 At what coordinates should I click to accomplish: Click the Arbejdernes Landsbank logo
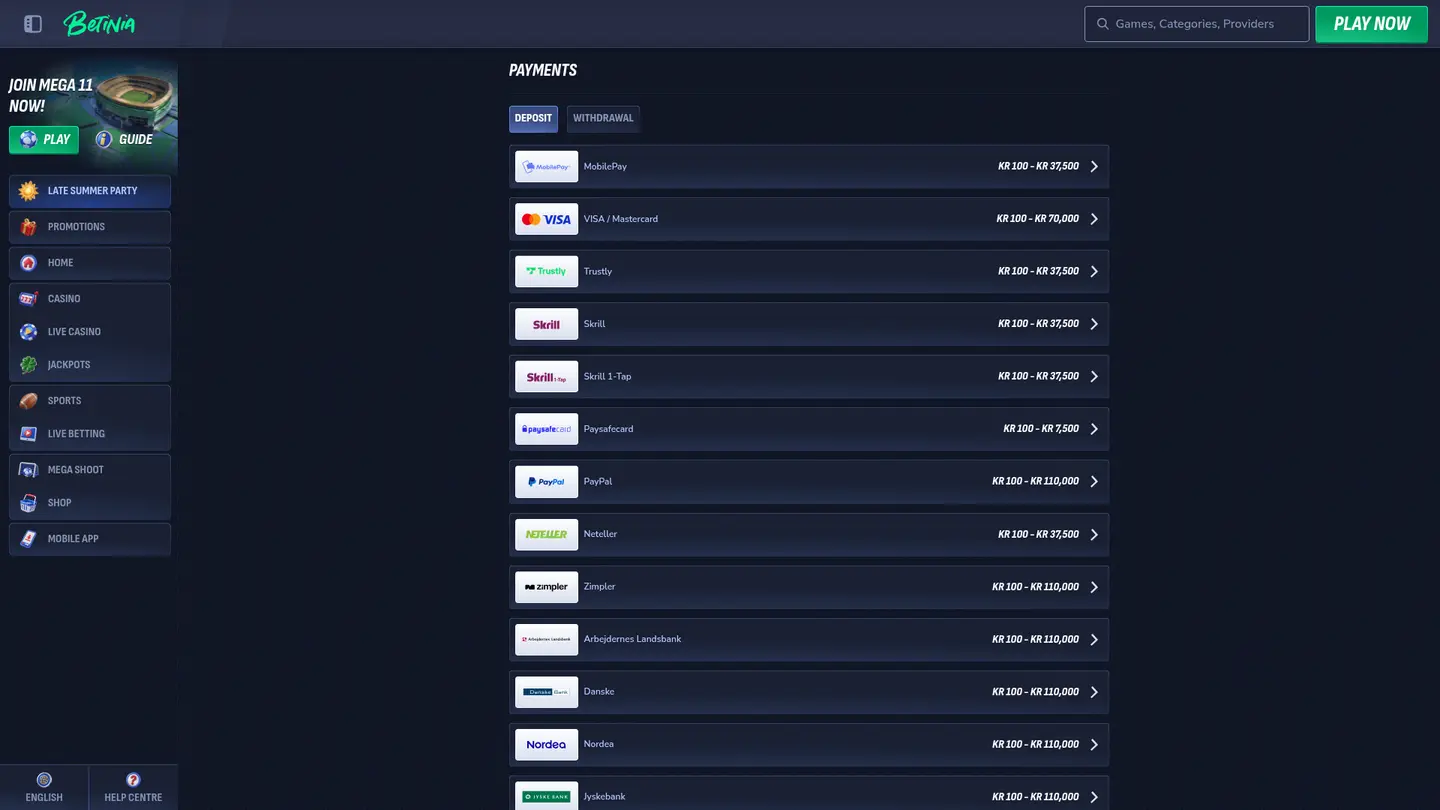coord(546,639)
